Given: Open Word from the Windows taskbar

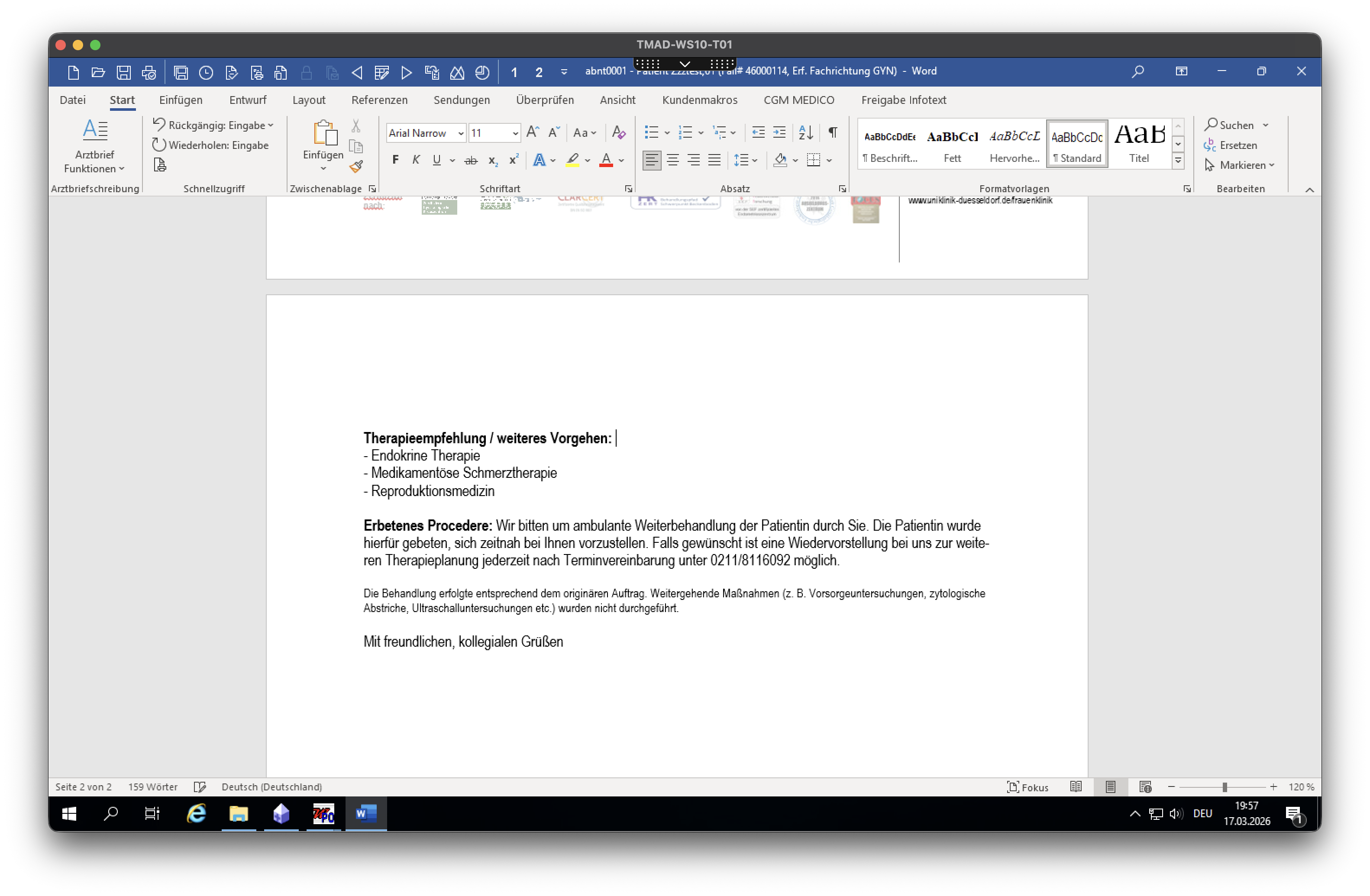Looking at the screenshot, I should [x=365, y=813].
